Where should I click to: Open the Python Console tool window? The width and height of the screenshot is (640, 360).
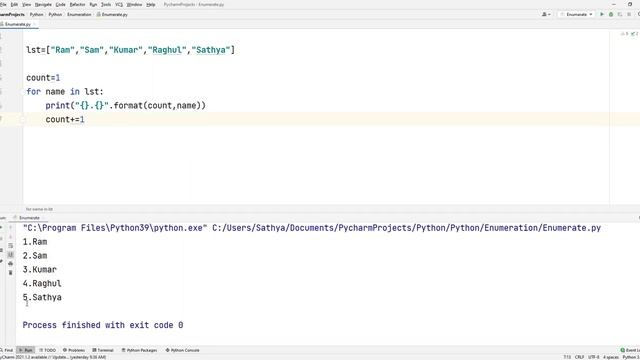[182, 350]
